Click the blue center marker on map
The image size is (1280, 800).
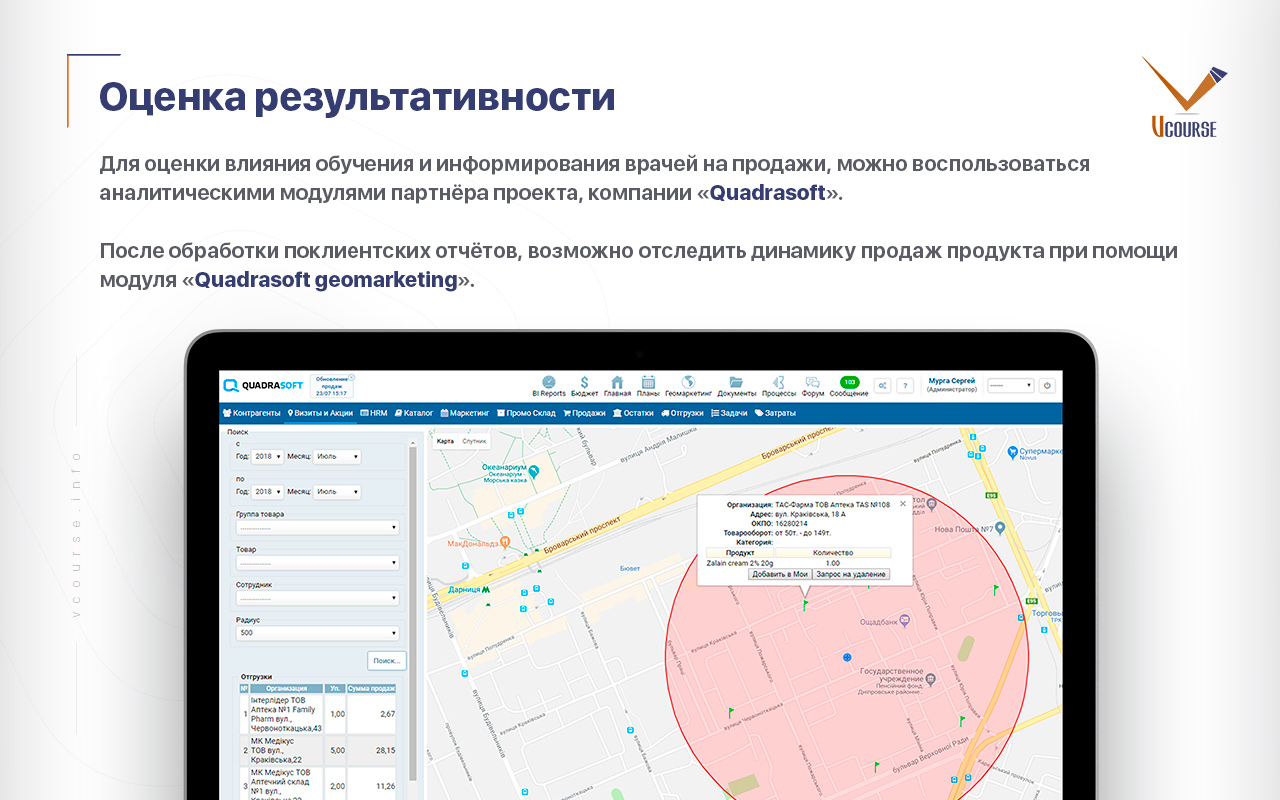[846, 657]
